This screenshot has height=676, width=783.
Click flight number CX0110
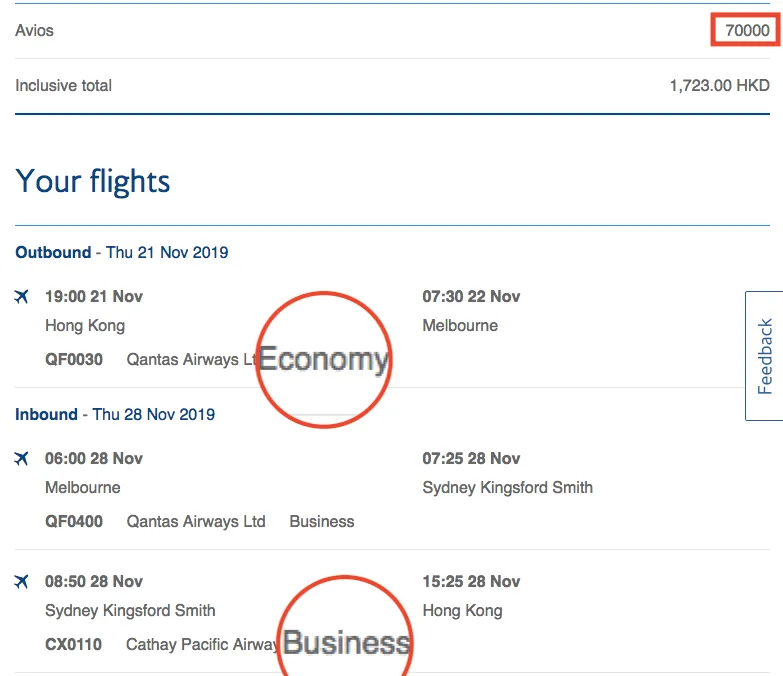pos(73,645)
